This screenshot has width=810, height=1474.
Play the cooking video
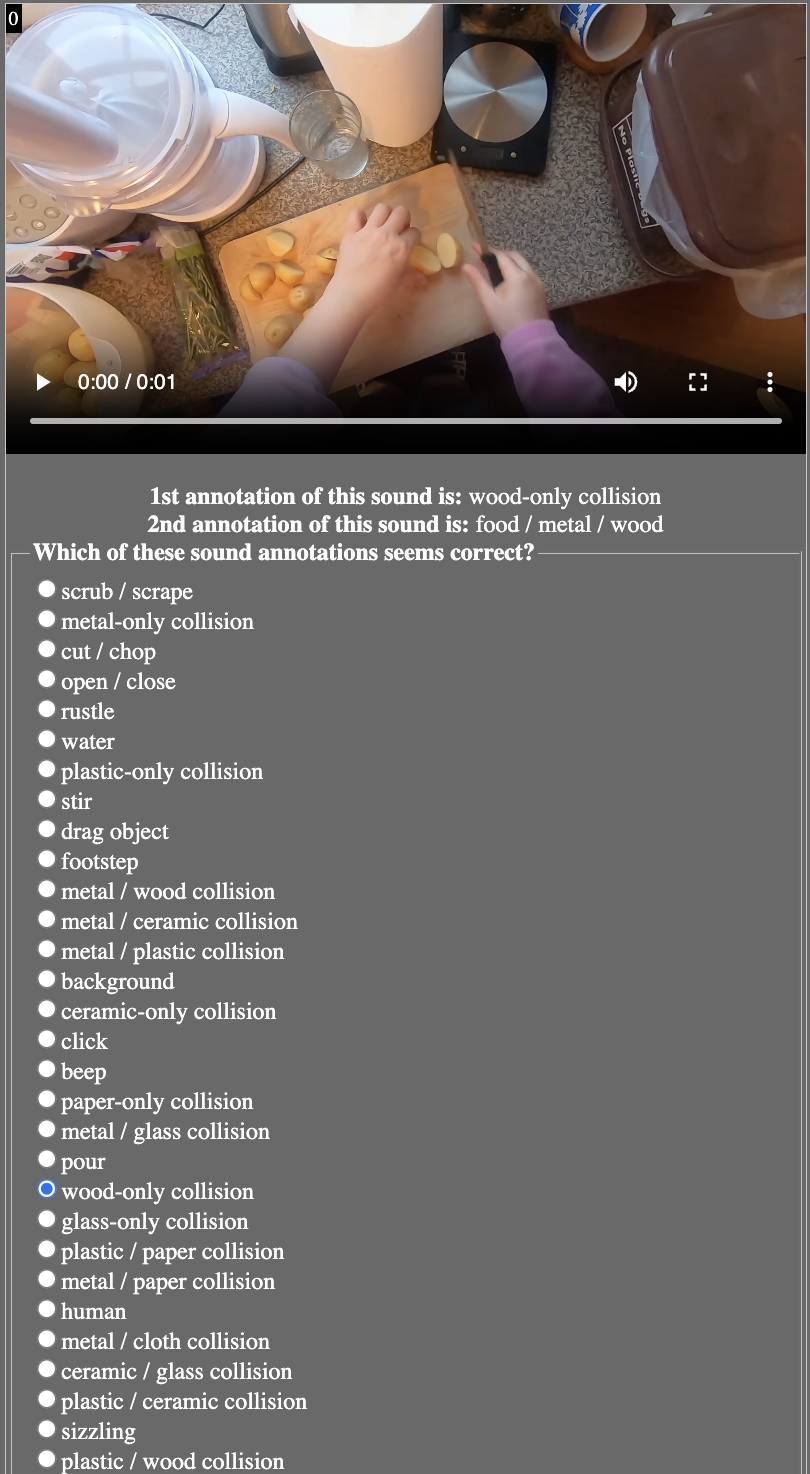[x=43, y=382]
